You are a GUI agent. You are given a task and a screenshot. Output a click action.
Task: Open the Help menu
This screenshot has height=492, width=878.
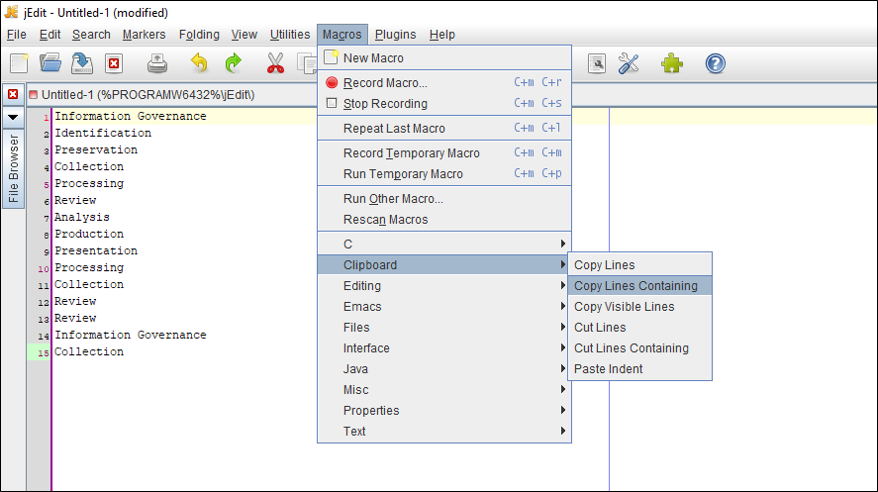pyautogui.click(x=442, y=35)
